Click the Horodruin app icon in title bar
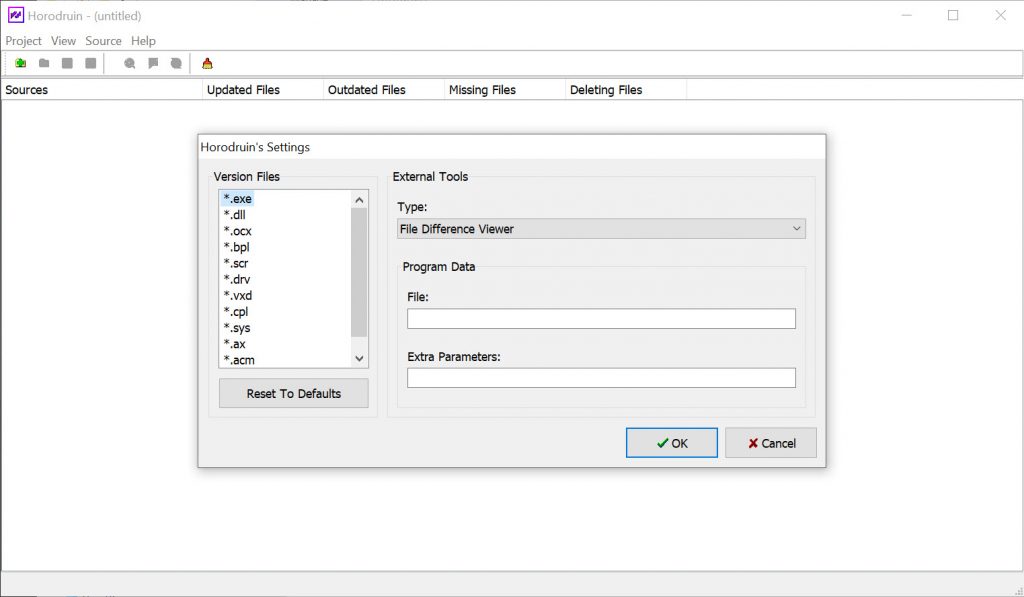This screenshot has width=1024, height=597. point(16,15)
